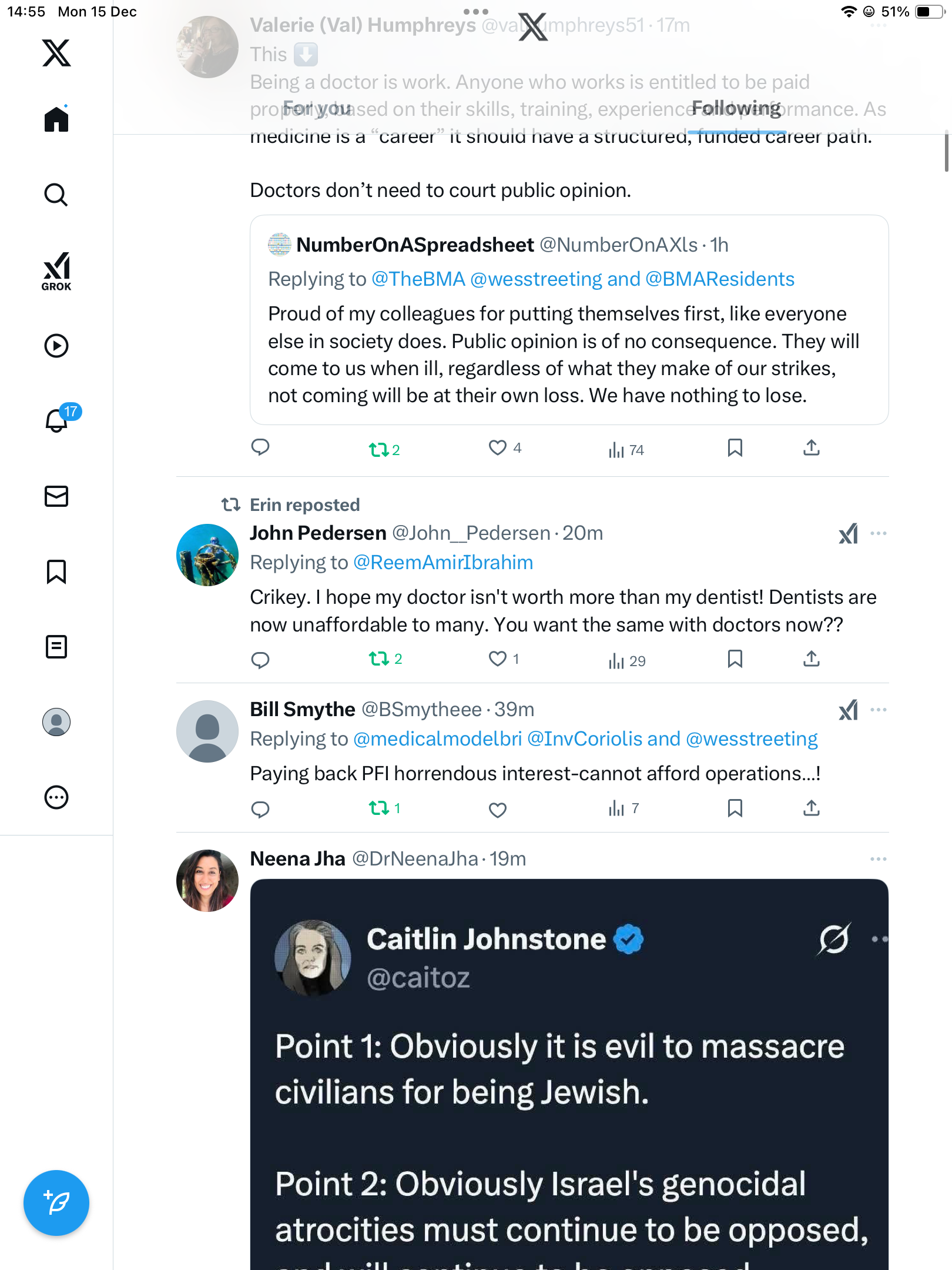Switch to the For you tab
This screenshot has height=1270, width=952.
click(x=317, y=109)
